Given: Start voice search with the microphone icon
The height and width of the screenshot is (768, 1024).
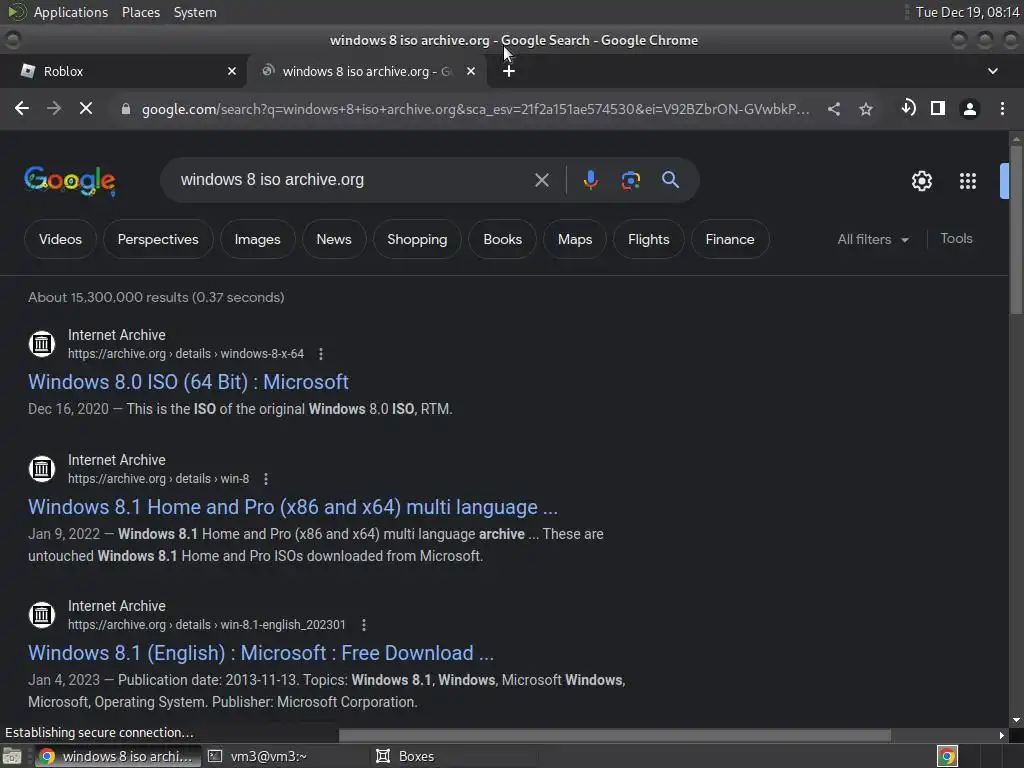Looking at the screenshot, I should 590,180.
